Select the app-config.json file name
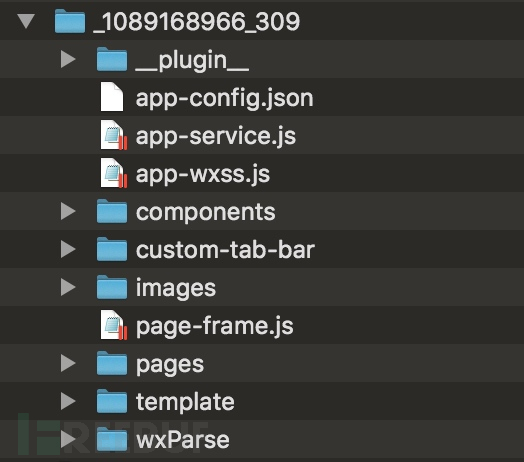Image resolution: width=524 pixels, height=462 pixels. (225, 98)
